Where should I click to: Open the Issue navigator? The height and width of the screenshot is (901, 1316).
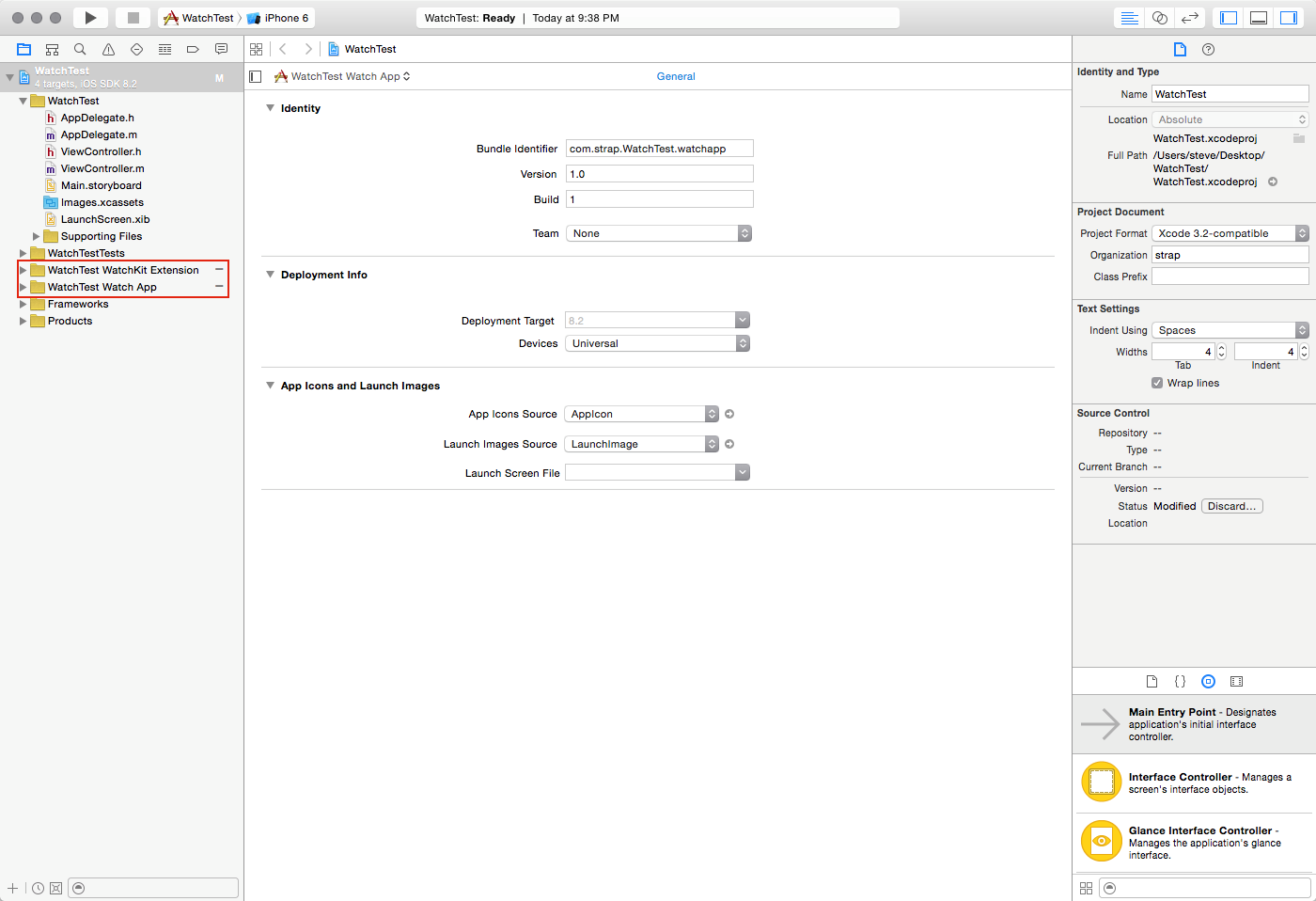108,49
